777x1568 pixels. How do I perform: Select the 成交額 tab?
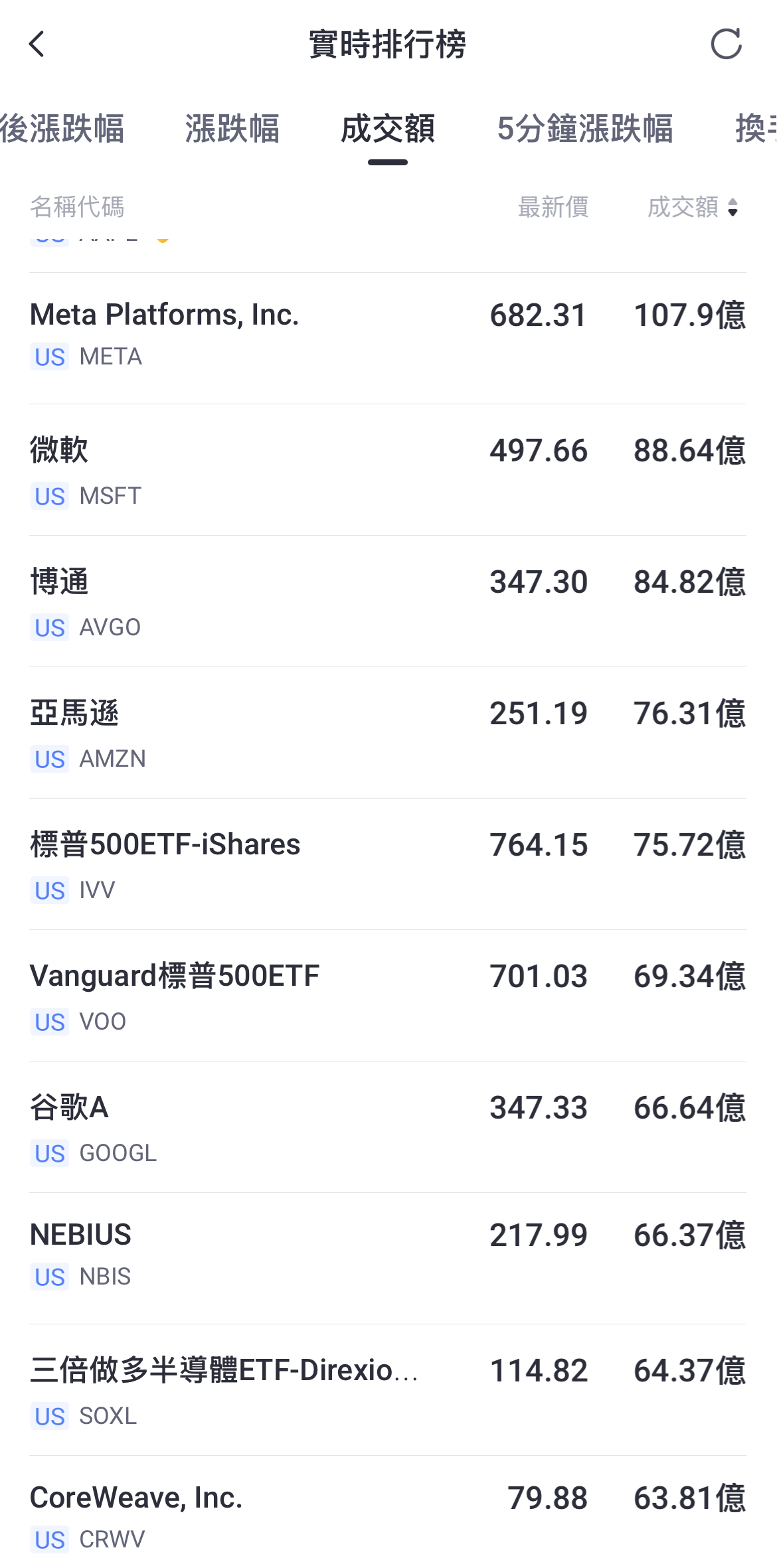tap(388, 128)
